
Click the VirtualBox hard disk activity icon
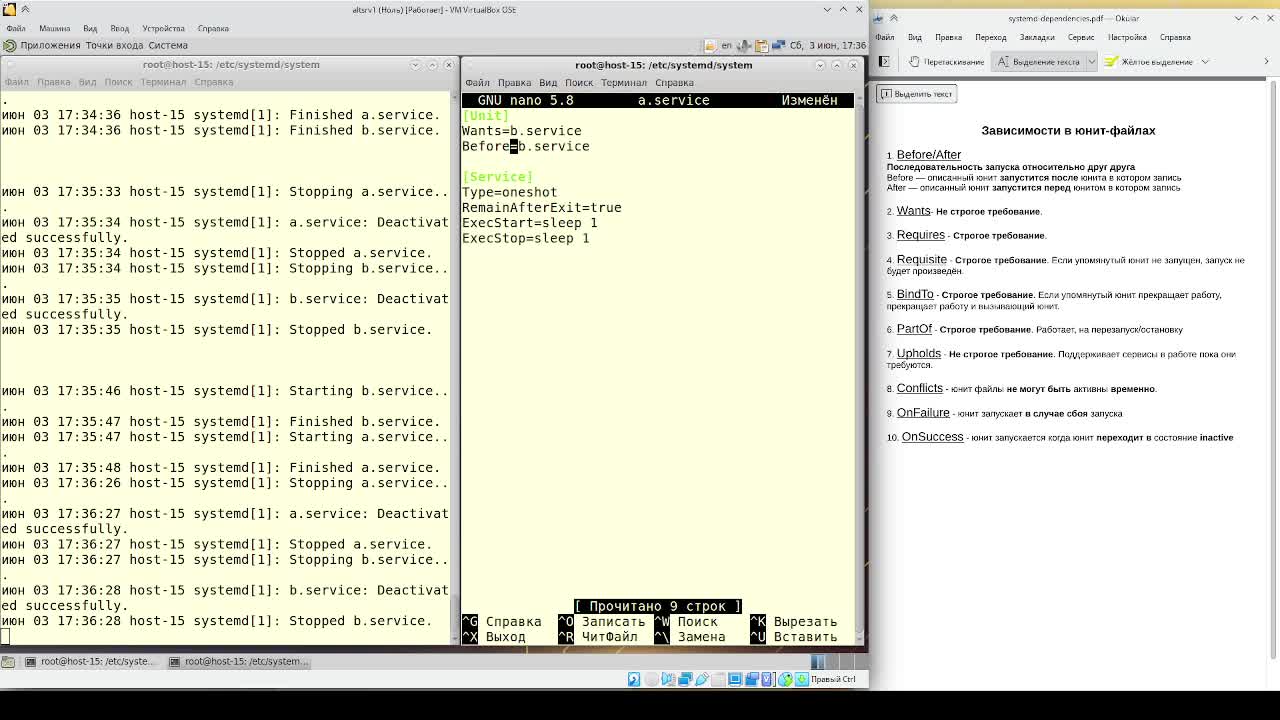(634, 679)
